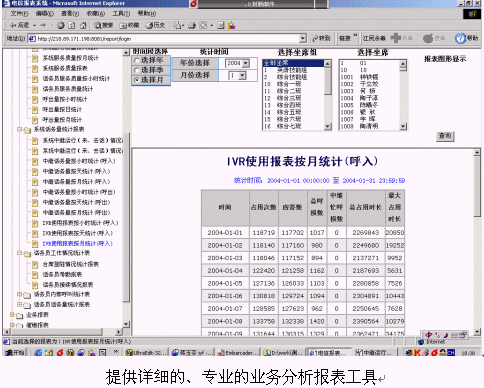Click the Home icon in toolbar
Screen dimensions: 484x388
(83, 25)
